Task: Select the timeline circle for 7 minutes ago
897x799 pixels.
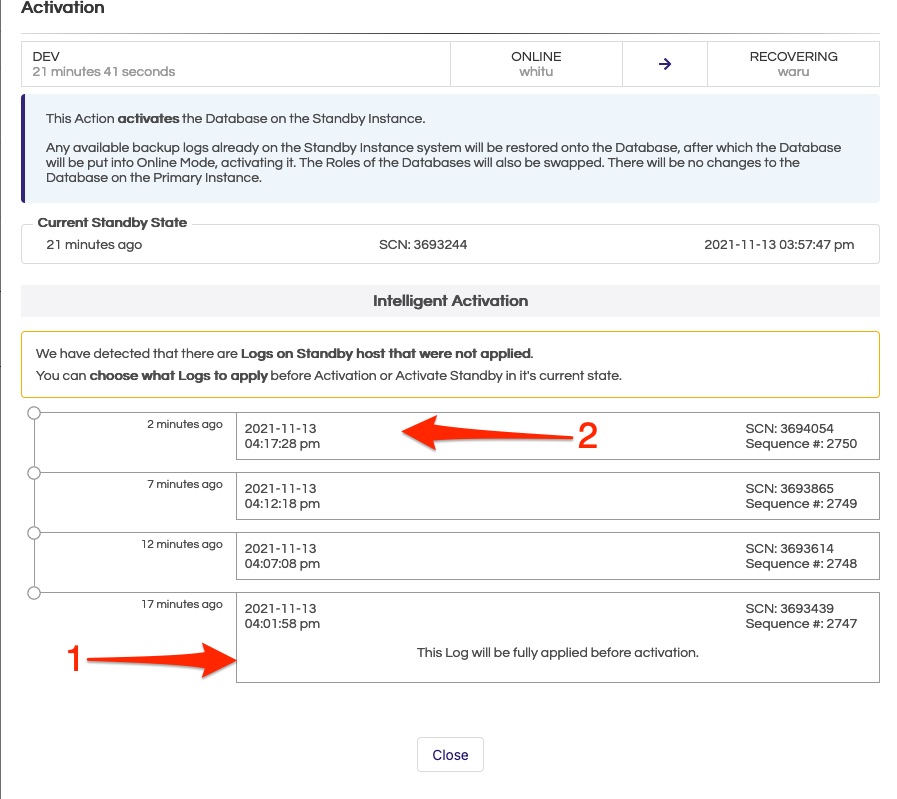Action: point(34,473)
